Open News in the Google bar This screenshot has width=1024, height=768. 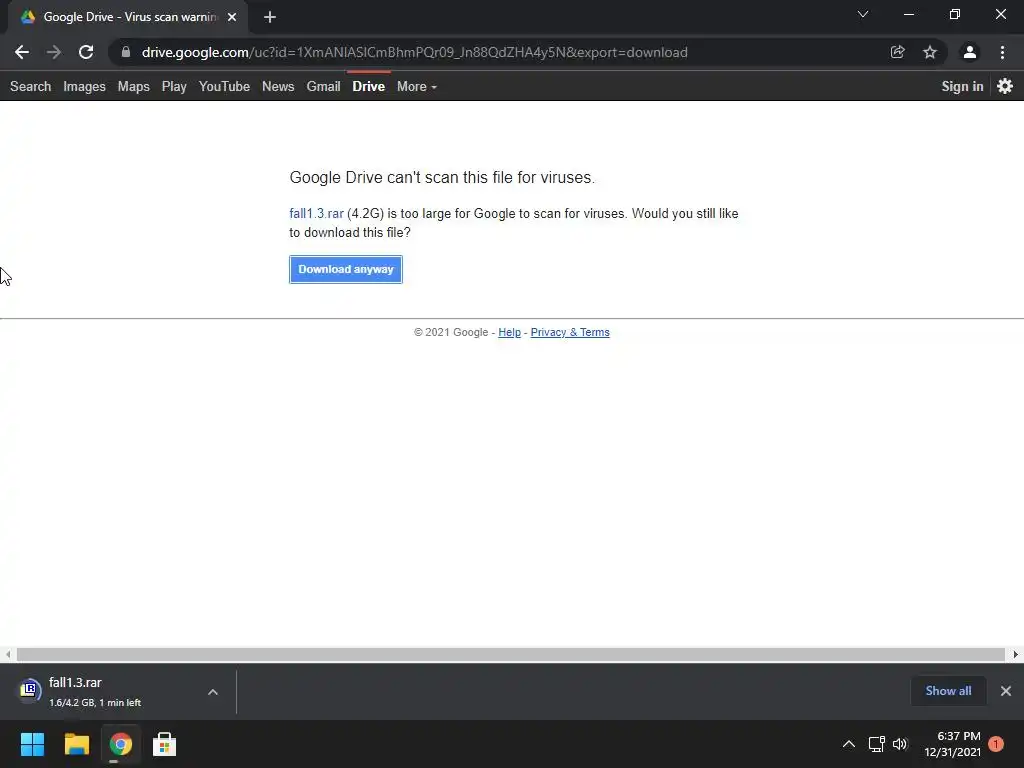278,86
